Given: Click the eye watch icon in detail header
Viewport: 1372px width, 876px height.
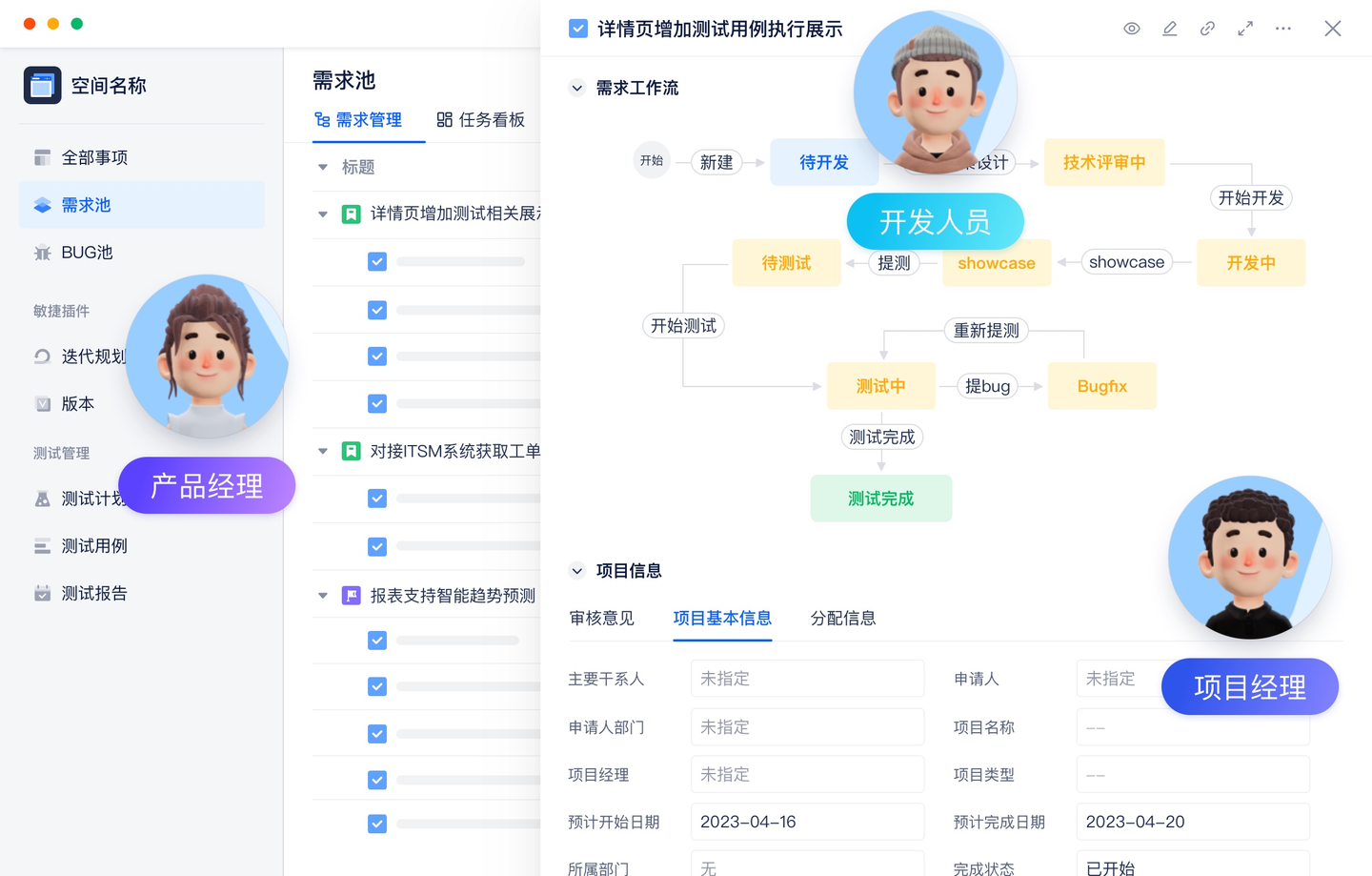Looking at the screenshot, I should 1131,29.
